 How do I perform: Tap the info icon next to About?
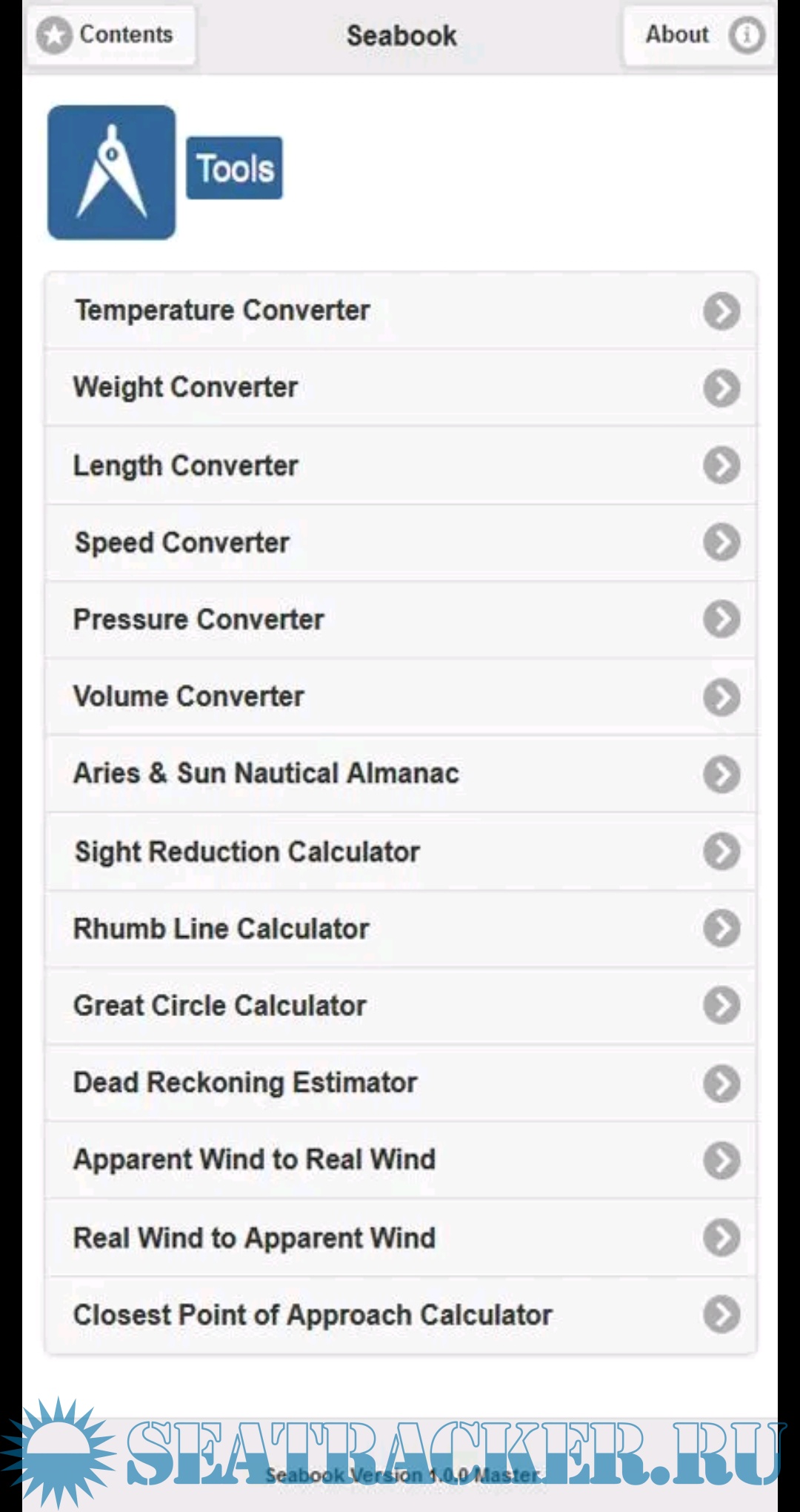[745, 35]
